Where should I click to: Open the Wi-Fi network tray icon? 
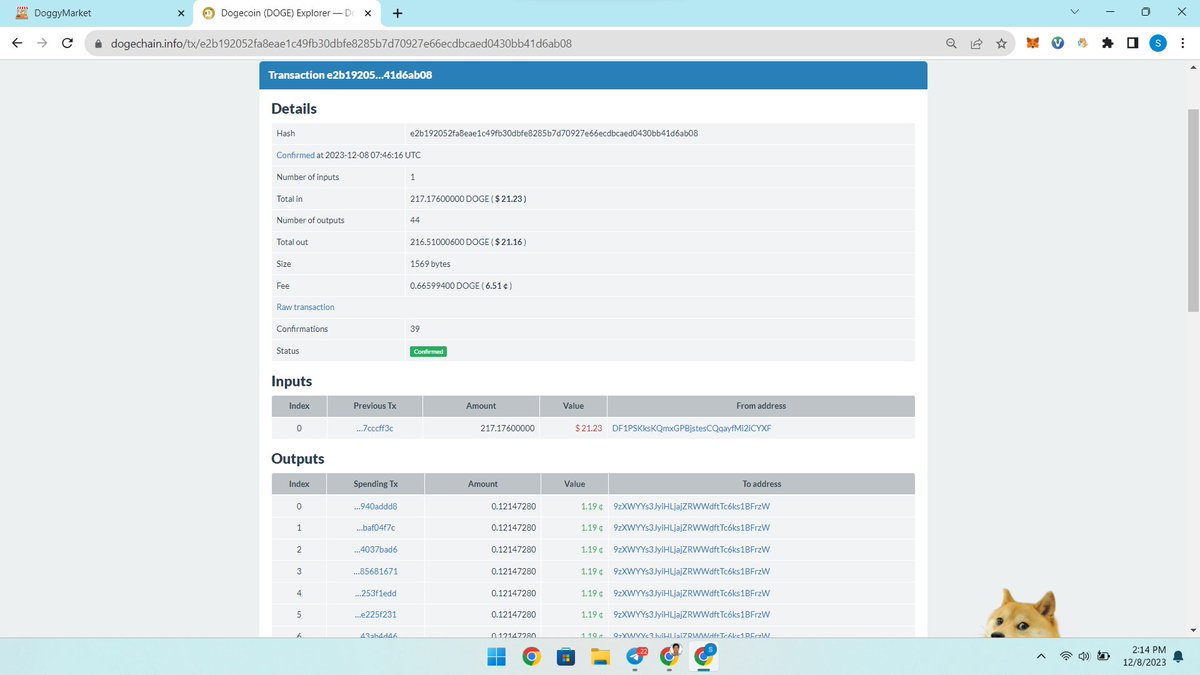(x=1067, y=657)
